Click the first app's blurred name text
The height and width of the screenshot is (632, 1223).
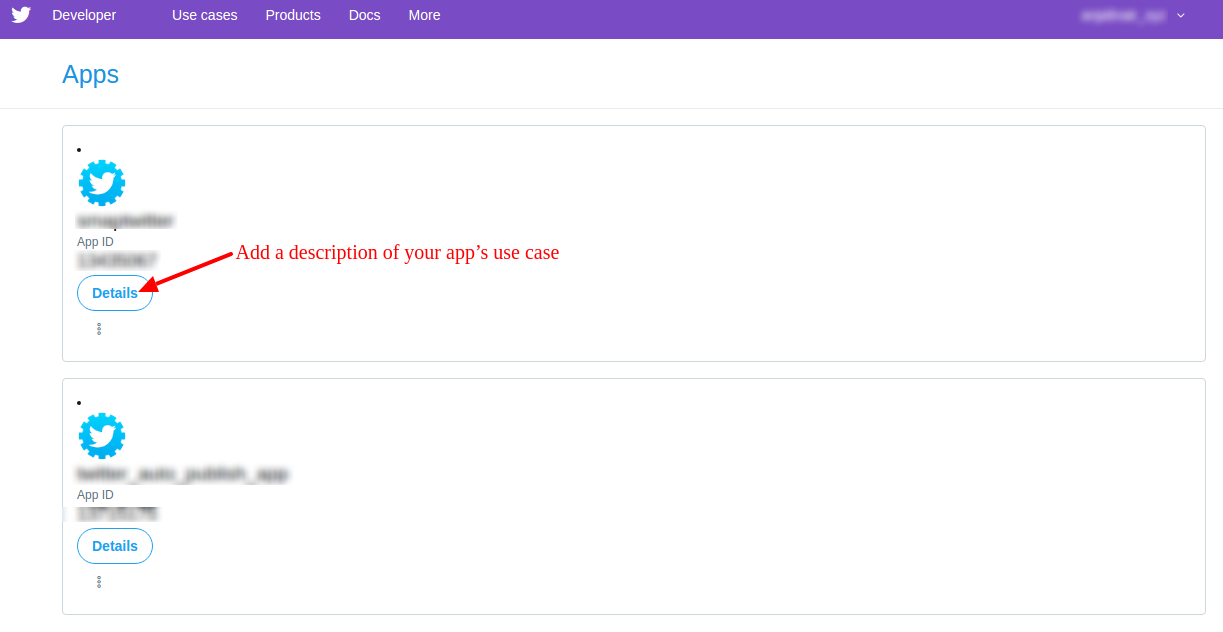tap(126, 221)
